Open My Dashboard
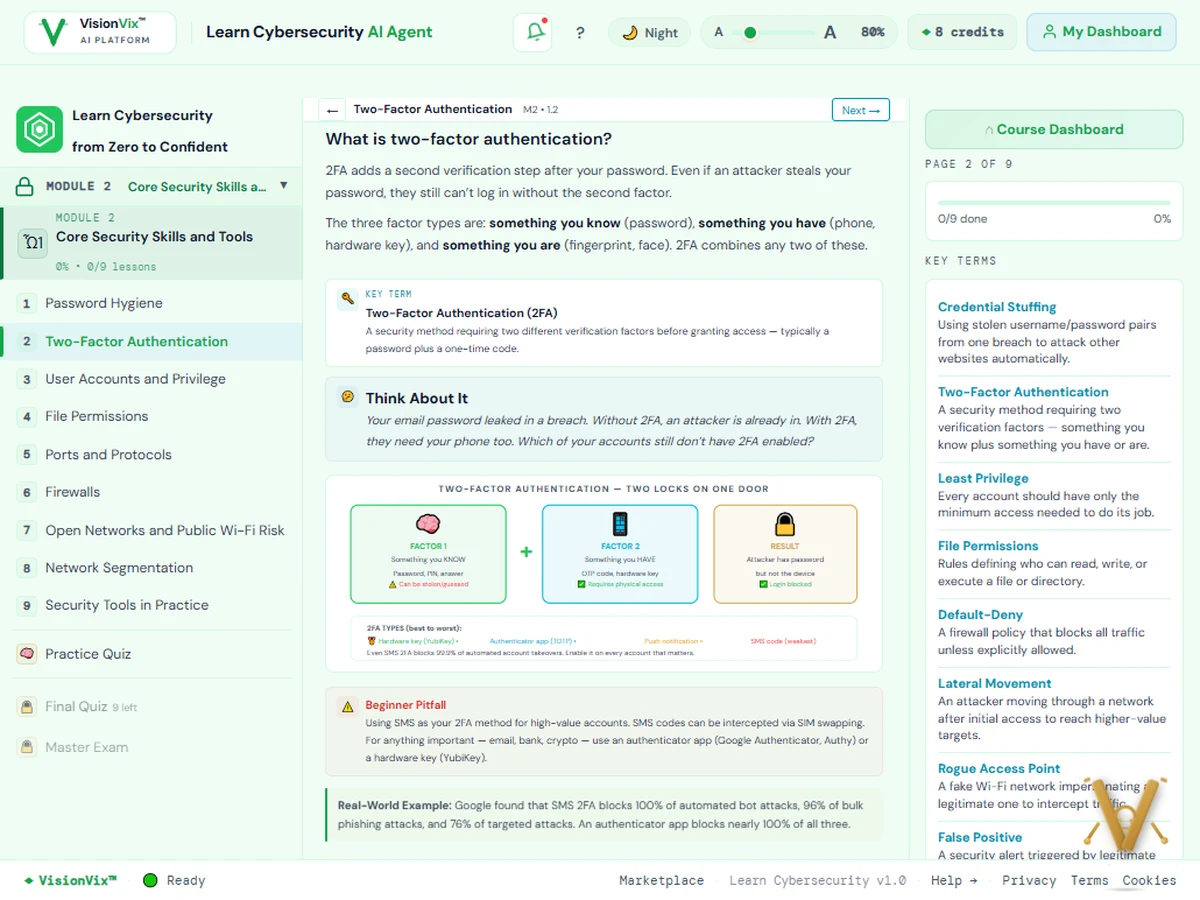Screen dimensions: 1200x900 coord(1101,32)
